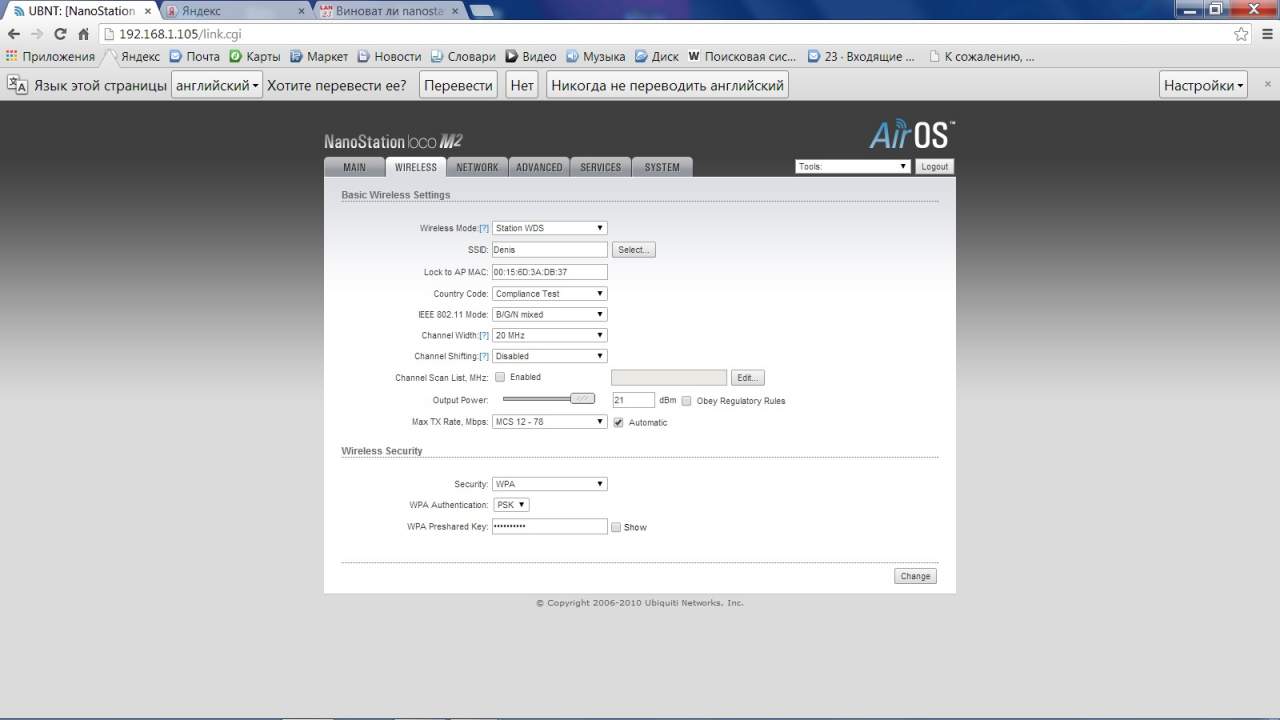The height and width of the screenshot is (720, 1280).
Task: Open the К сожалению bookmark
Action: pos(981,57)
